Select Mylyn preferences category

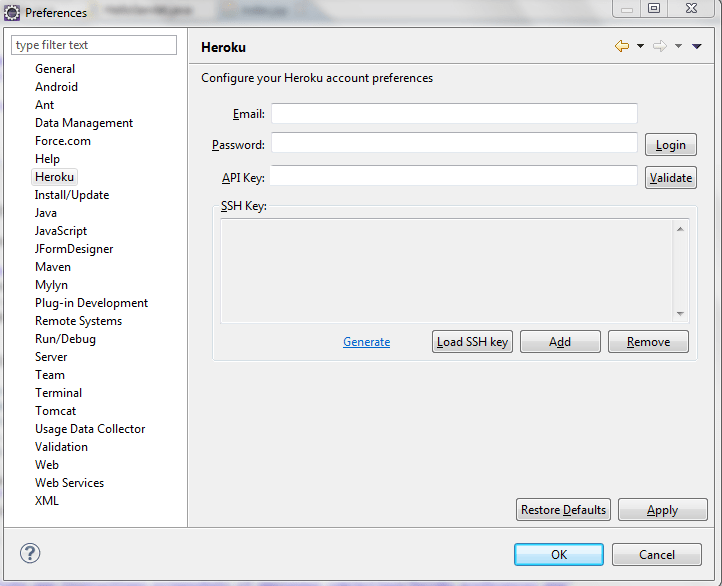click(x=51, y=285)
